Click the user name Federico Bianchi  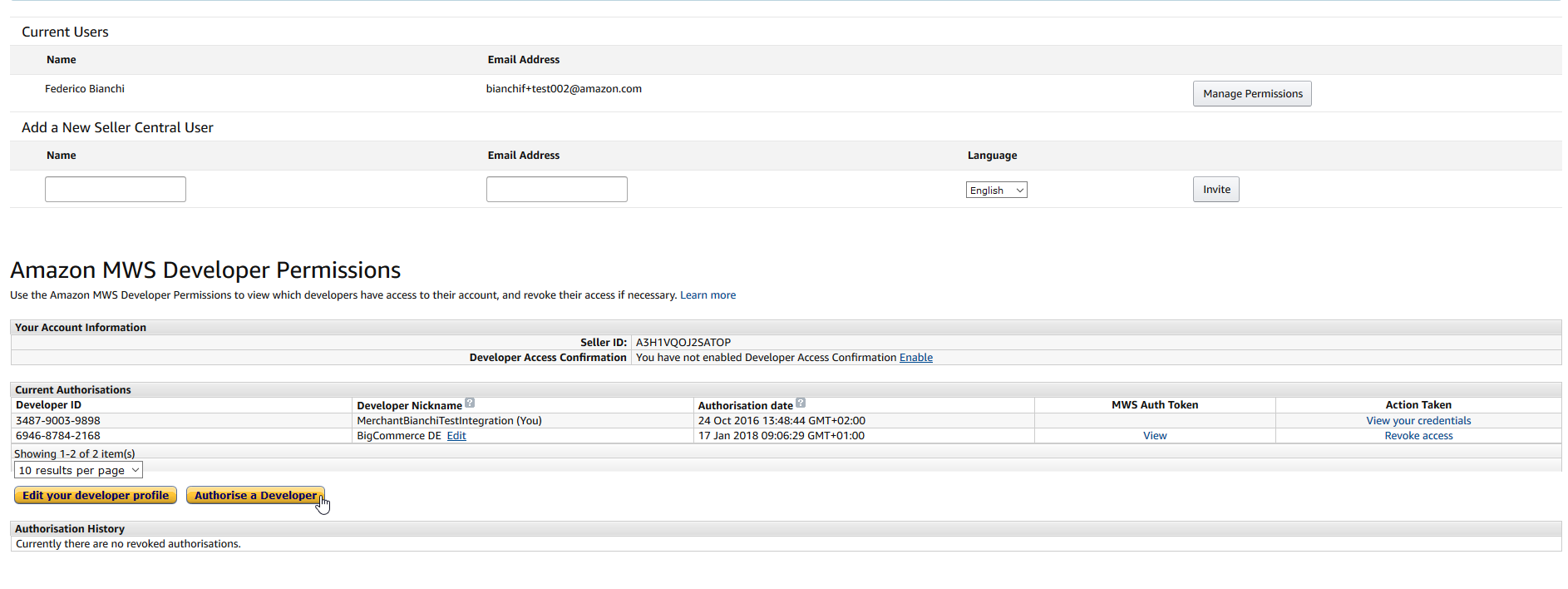tap(85, 89)
